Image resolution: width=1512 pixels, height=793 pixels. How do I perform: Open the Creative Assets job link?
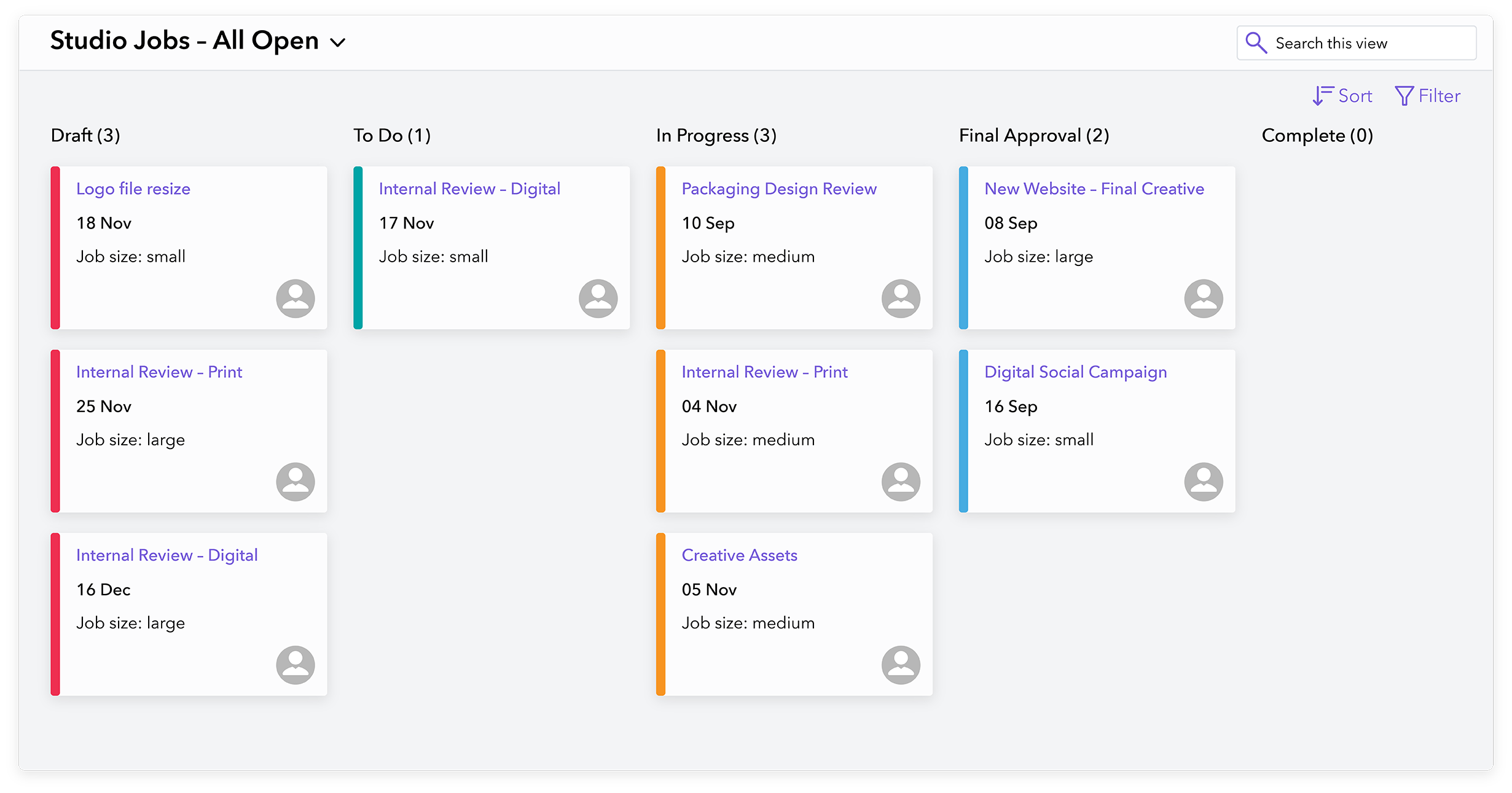tap(740, 555)
